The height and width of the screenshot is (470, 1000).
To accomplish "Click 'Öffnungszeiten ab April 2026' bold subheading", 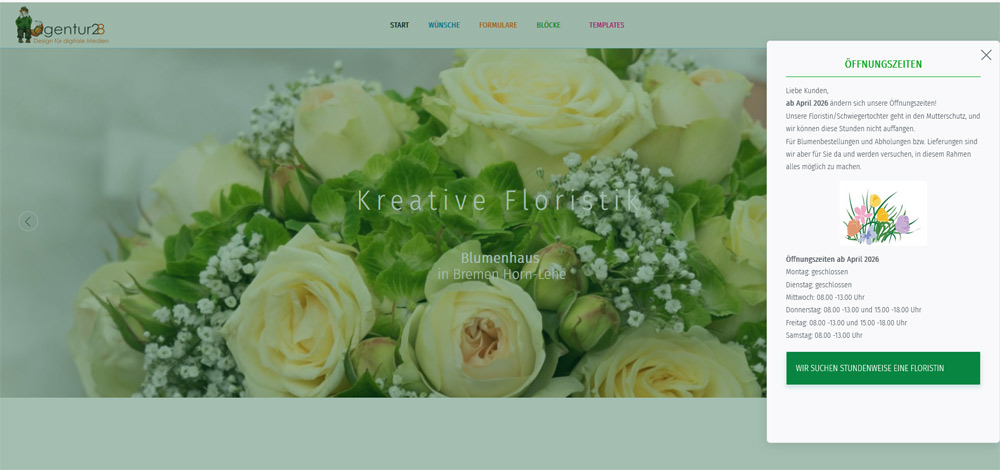I will 832,259.
